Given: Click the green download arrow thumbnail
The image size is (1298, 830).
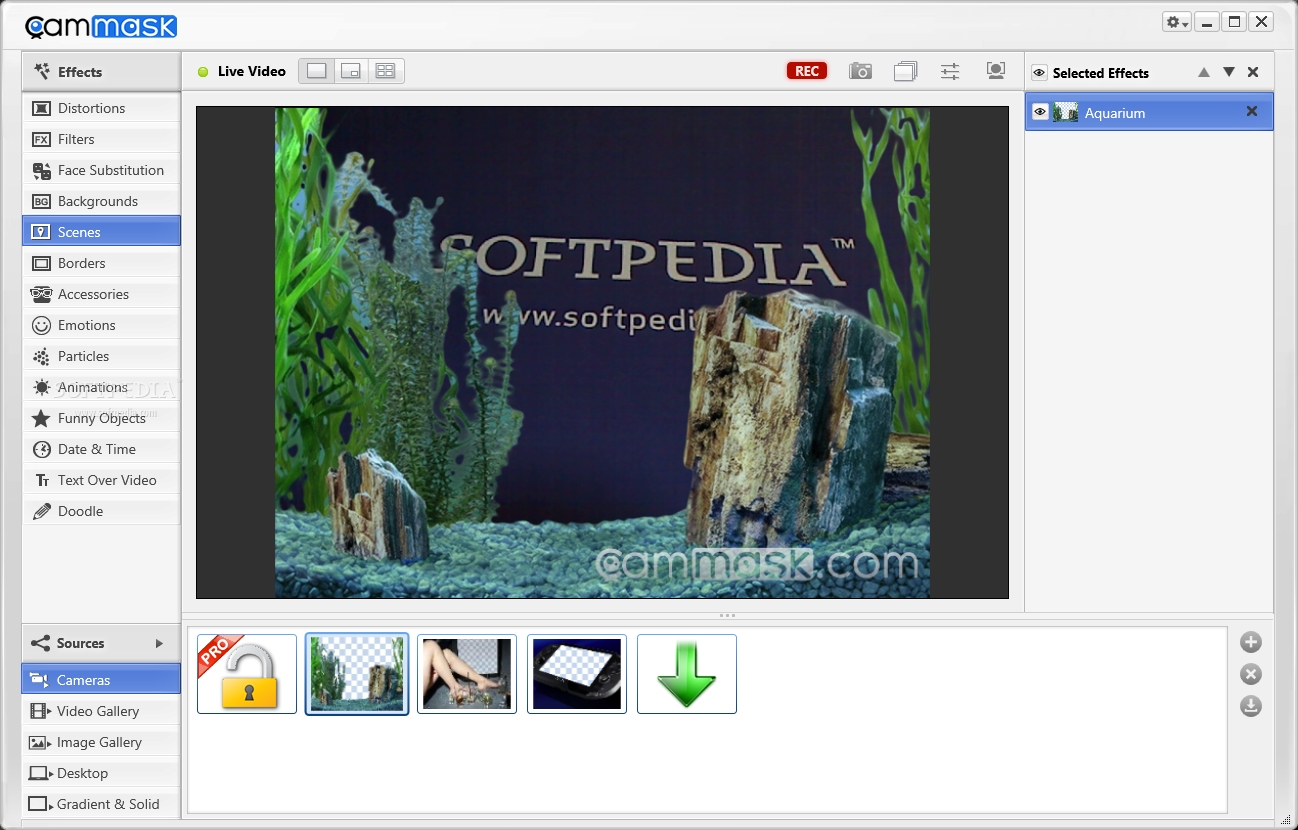Looking at the screenshot, I should [687, 674].
